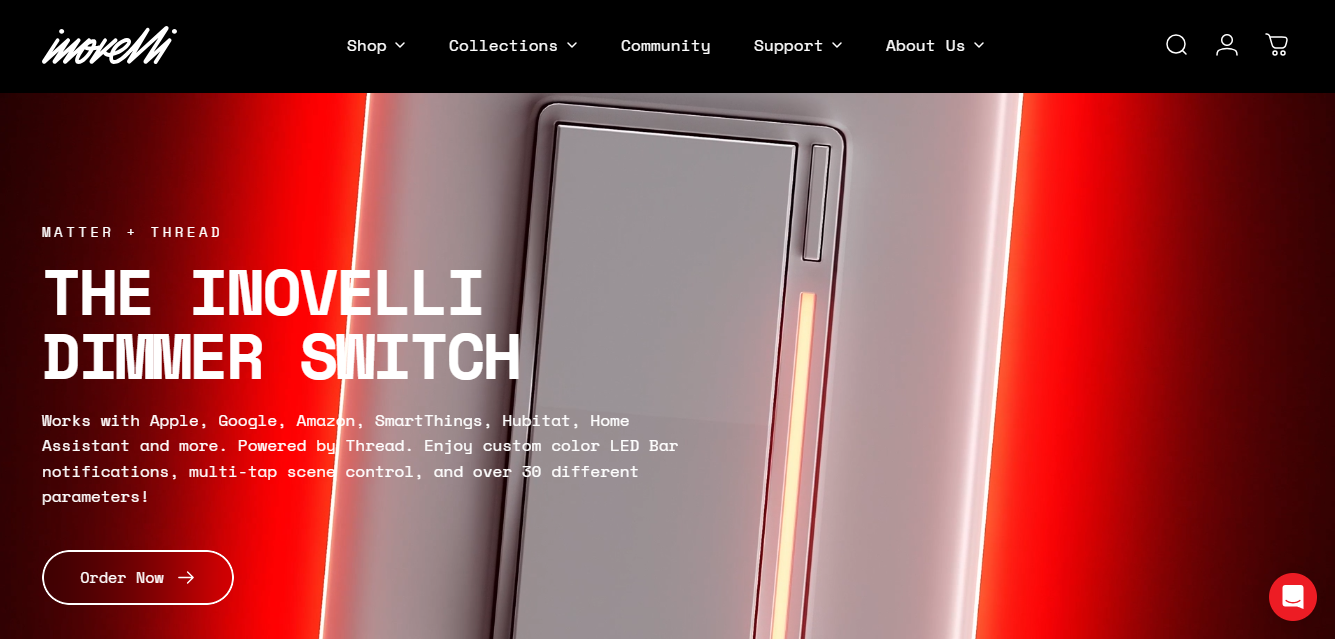Click the Inovelli Dimmer Switch headline
This screenshot has height=639, width=1335.
click(x=281, y=326)
